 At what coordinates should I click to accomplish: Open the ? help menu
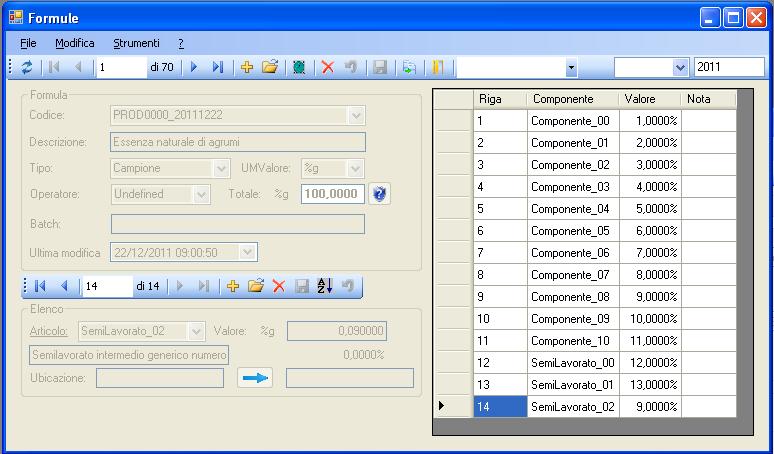pyautogui.click(x=181, y=43)
